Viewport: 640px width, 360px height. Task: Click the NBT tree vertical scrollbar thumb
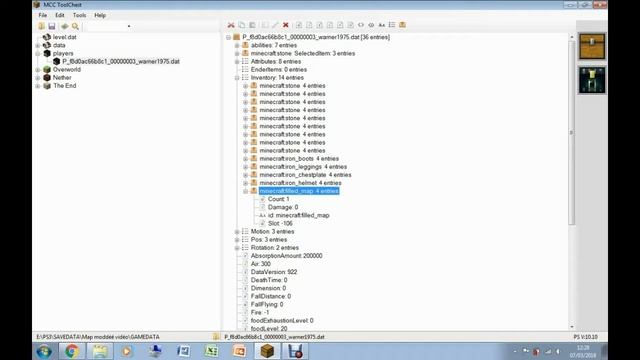[x=571, y=133]
